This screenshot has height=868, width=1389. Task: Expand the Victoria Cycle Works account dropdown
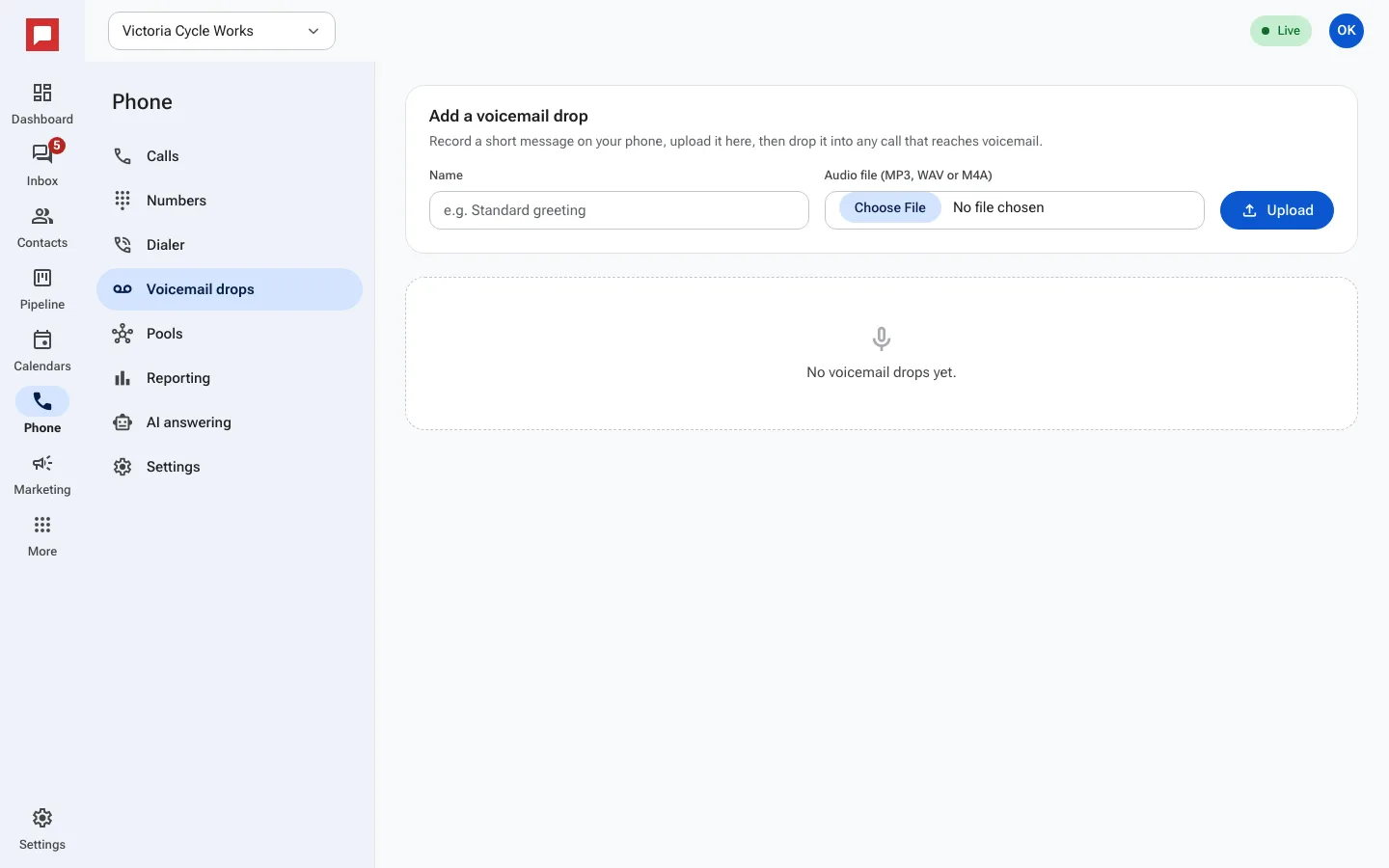click(x=222, y=31)
